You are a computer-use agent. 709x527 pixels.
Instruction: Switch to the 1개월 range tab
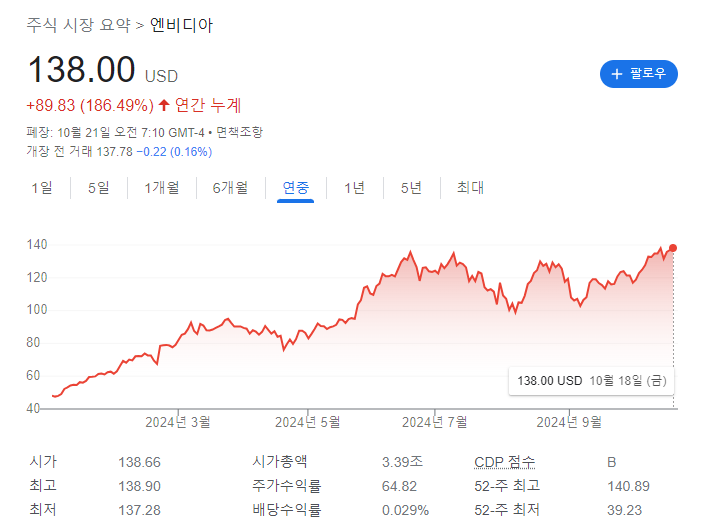[161, 187]
